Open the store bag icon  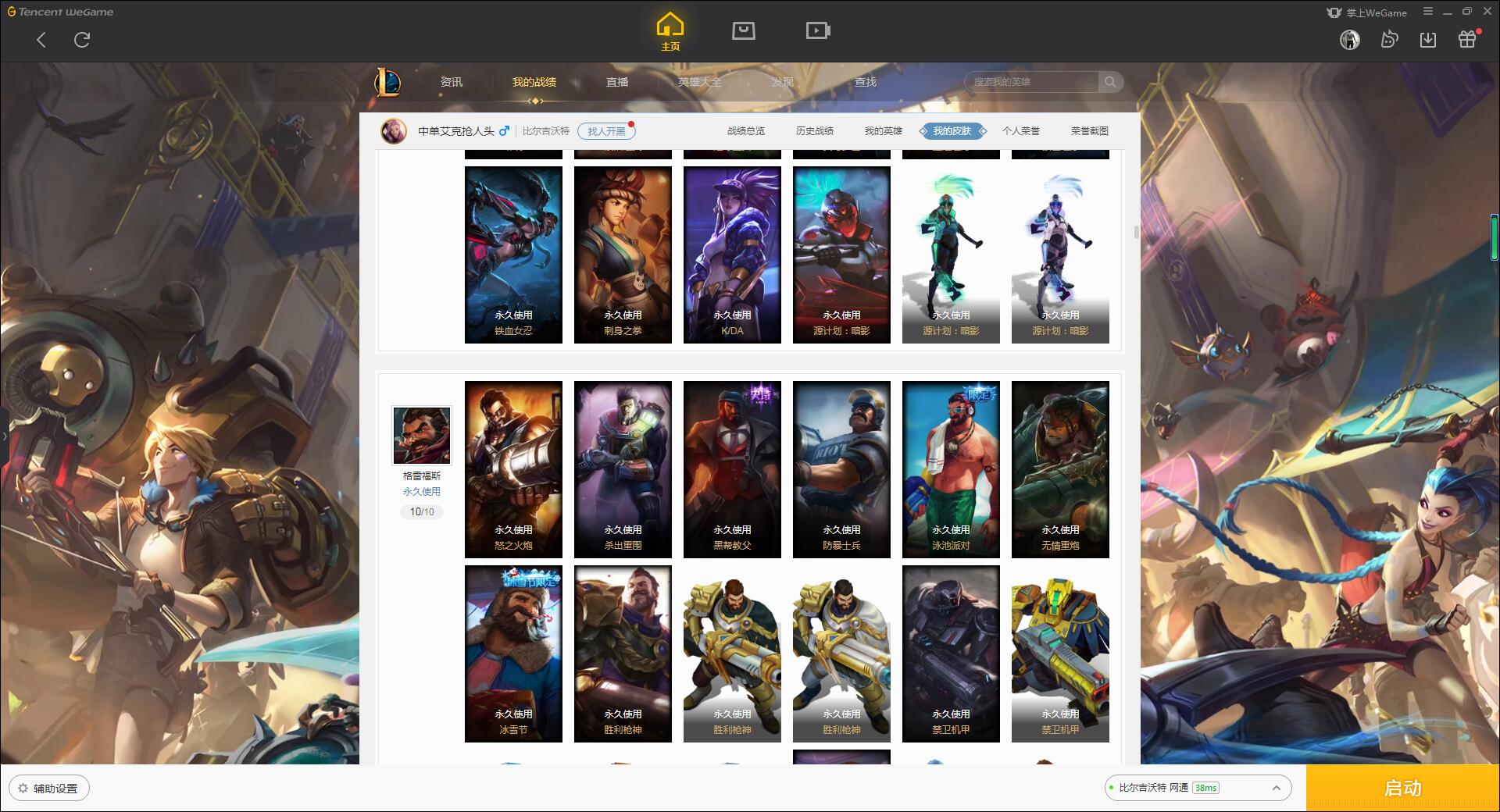743,30
